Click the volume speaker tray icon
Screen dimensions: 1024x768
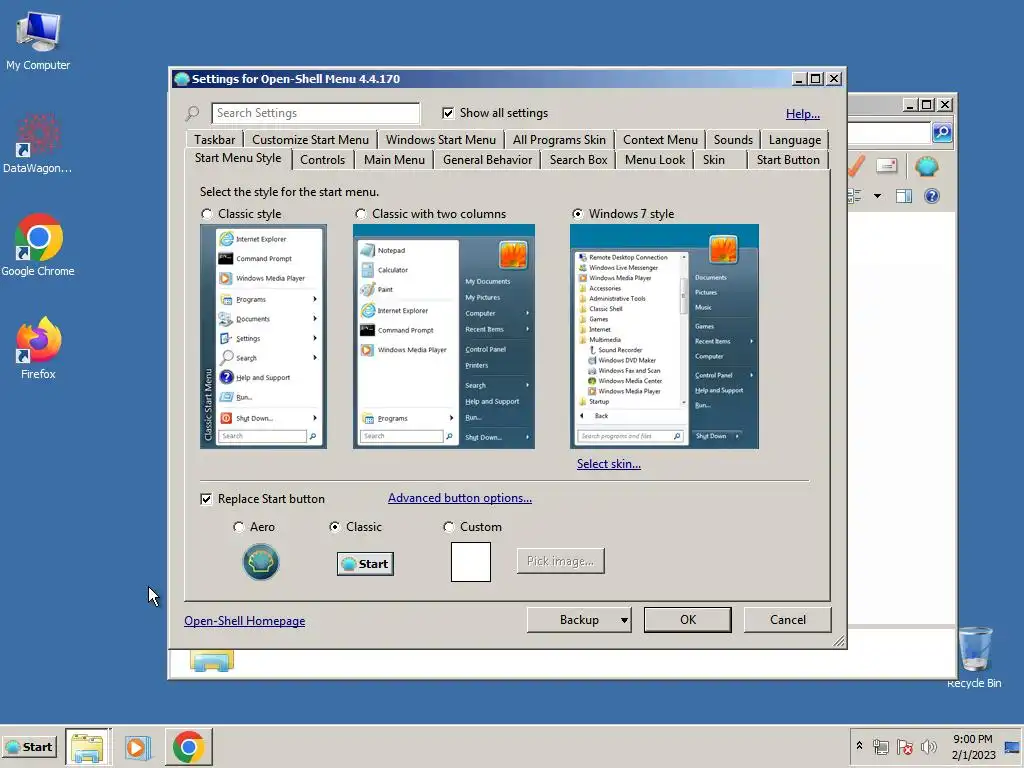(928, 746)
